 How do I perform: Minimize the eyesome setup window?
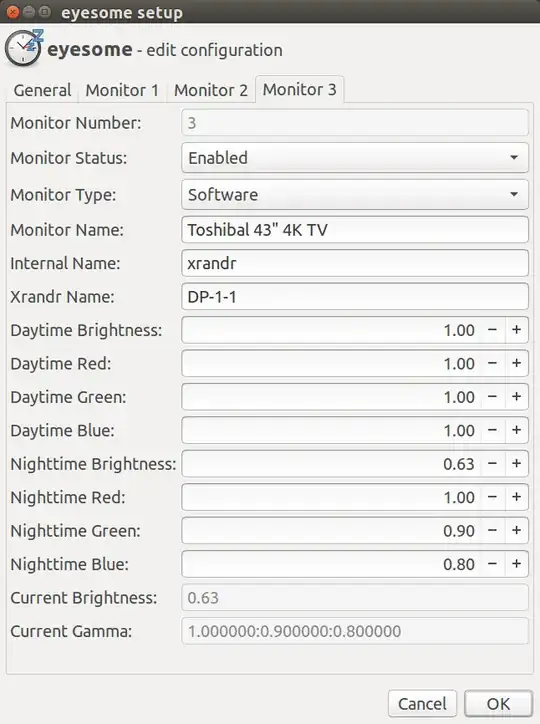pos(29,12)
